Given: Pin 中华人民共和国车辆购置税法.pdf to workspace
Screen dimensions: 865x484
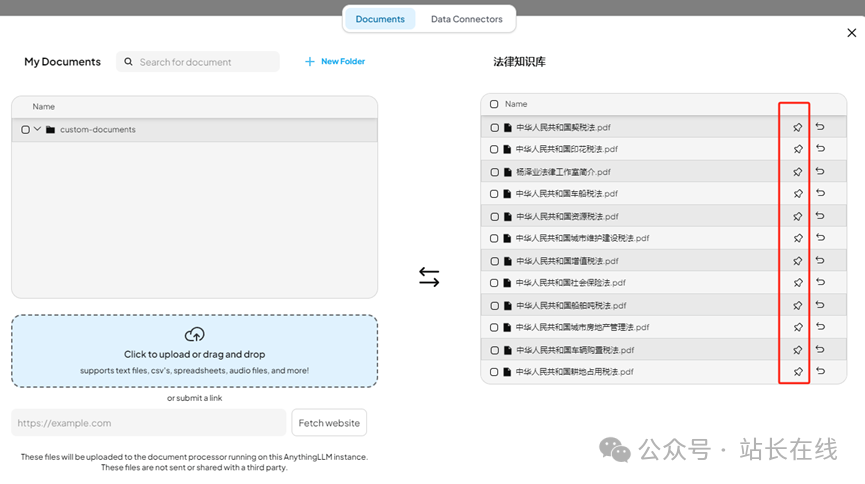Looking at the screenshot, I should click(x=798, y=350).
